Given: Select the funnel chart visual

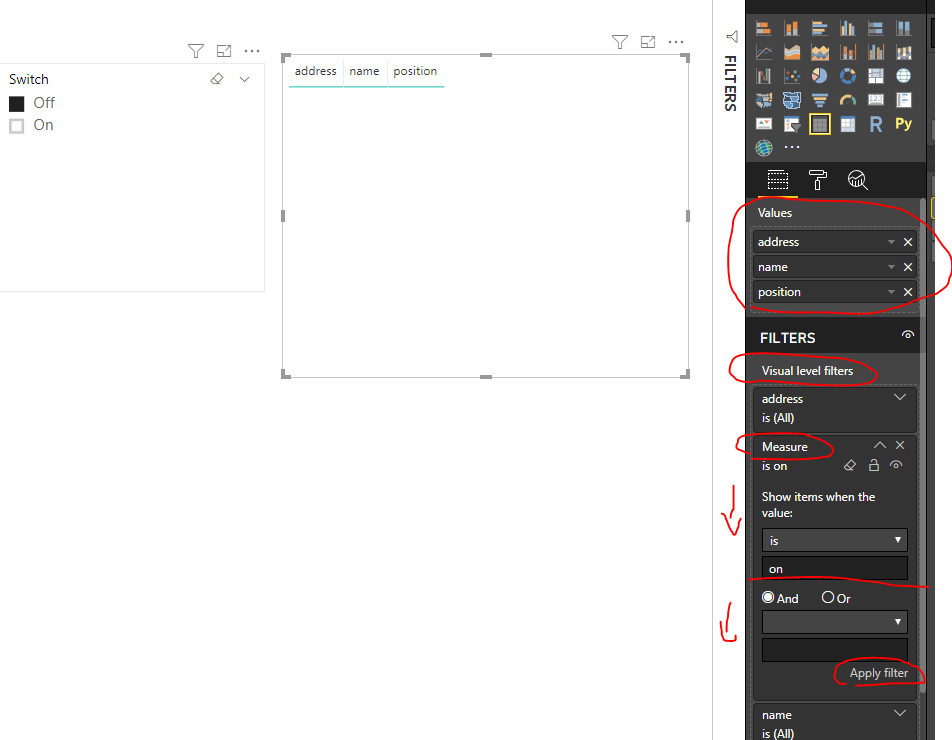Looking at the screenshot, I should click(x=820, y=100).
